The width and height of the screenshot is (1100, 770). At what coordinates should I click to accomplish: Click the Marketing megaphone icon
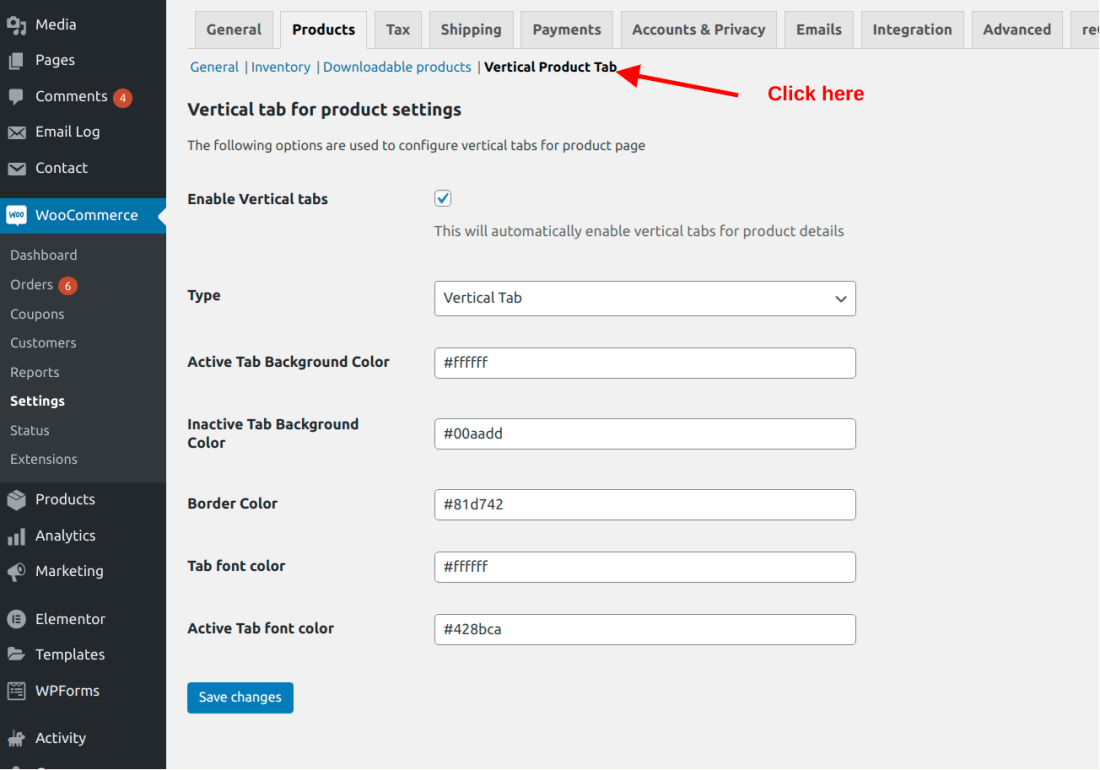coord(18,571)
